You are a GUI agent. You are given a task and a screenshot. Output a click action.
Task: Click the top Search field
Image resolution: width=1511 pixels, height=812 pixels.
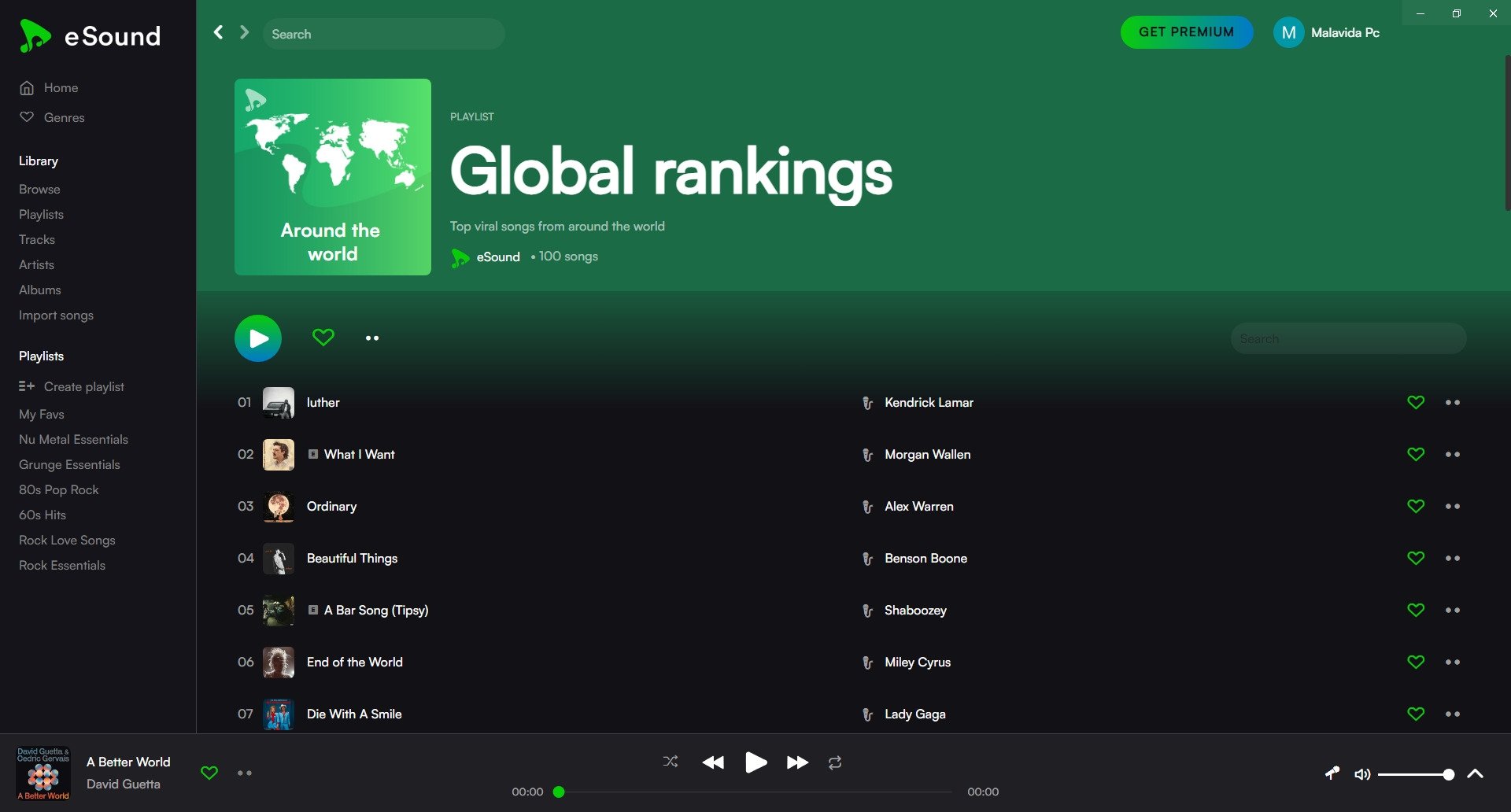tap(383, 34)
